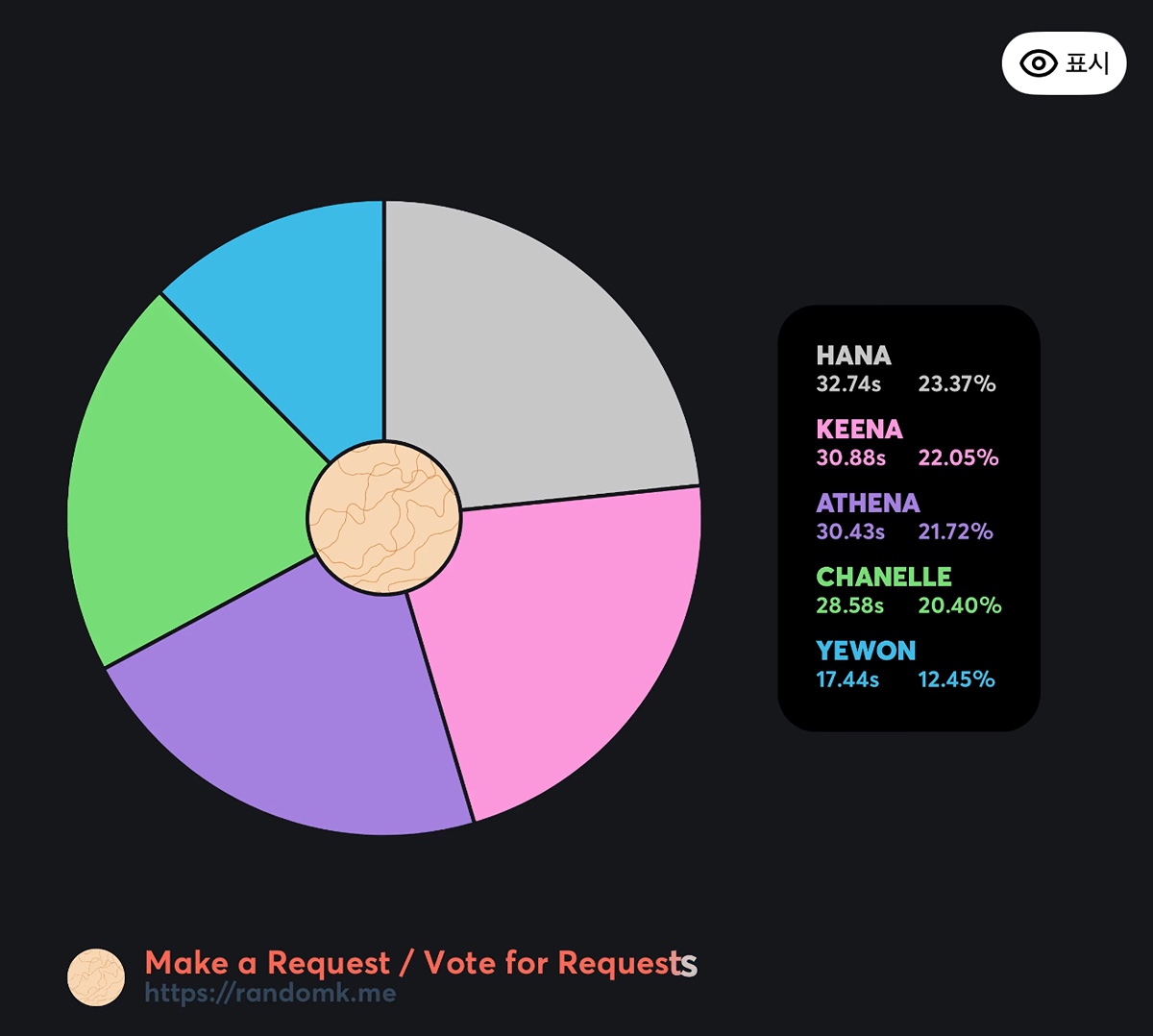This screenshot has height=1036, width=1153.
Task: Click the YEWON name in the legend
Action: tap(866, 651)
